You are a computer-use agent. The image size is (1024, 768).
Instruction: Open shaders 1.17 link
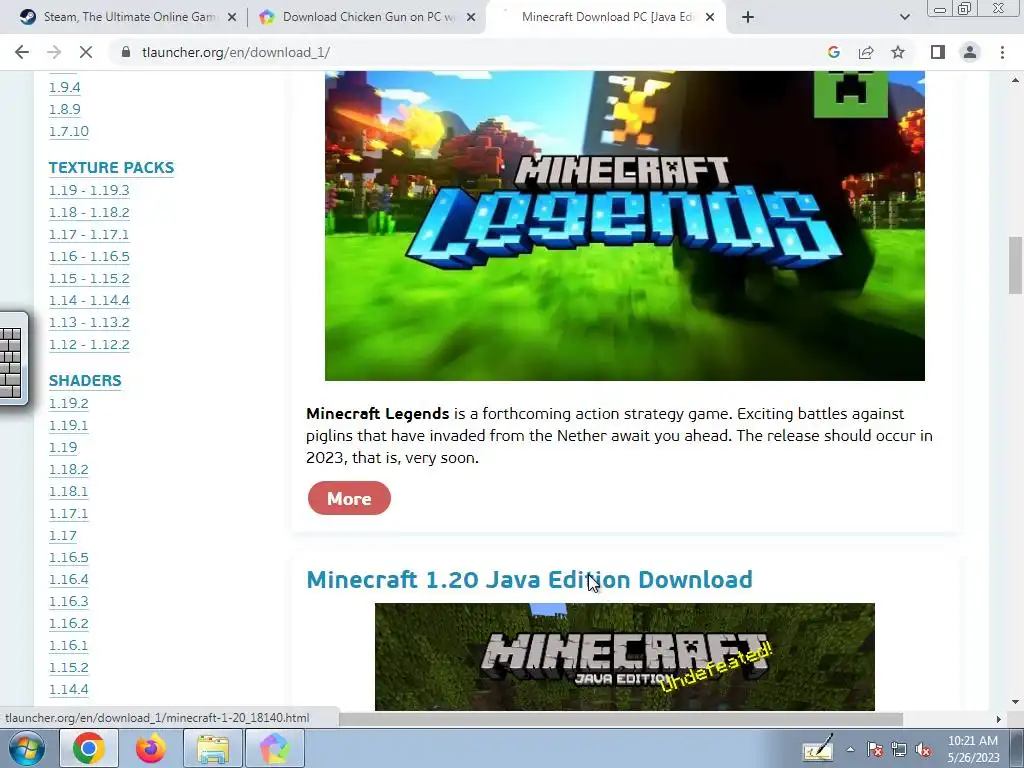pos(63,536)
